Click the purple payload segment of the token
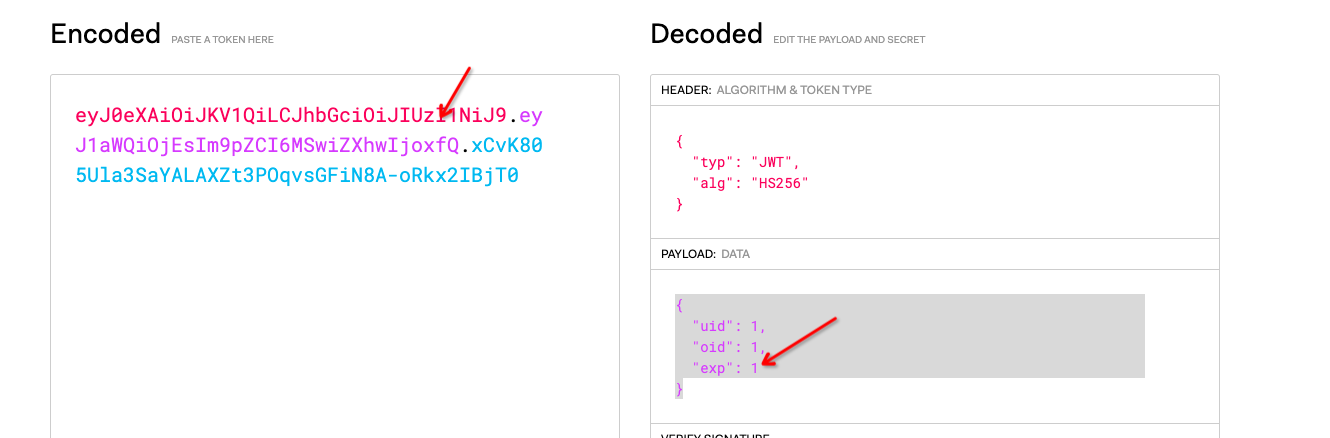The height and width of the screenshot is (438, 1330). 266,146
